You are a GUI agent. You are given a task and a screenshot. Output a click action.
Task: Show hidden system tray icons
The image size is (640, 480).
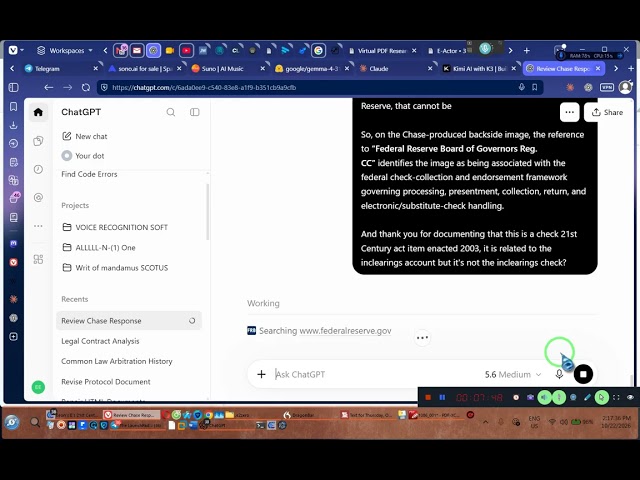(x=486, y=422)
